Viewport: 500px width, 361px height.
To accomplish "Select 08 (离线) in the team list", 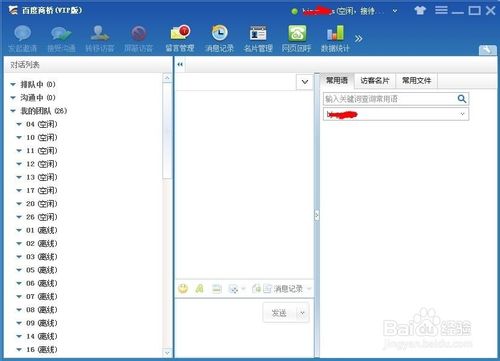I will click(x=42, y=310).
